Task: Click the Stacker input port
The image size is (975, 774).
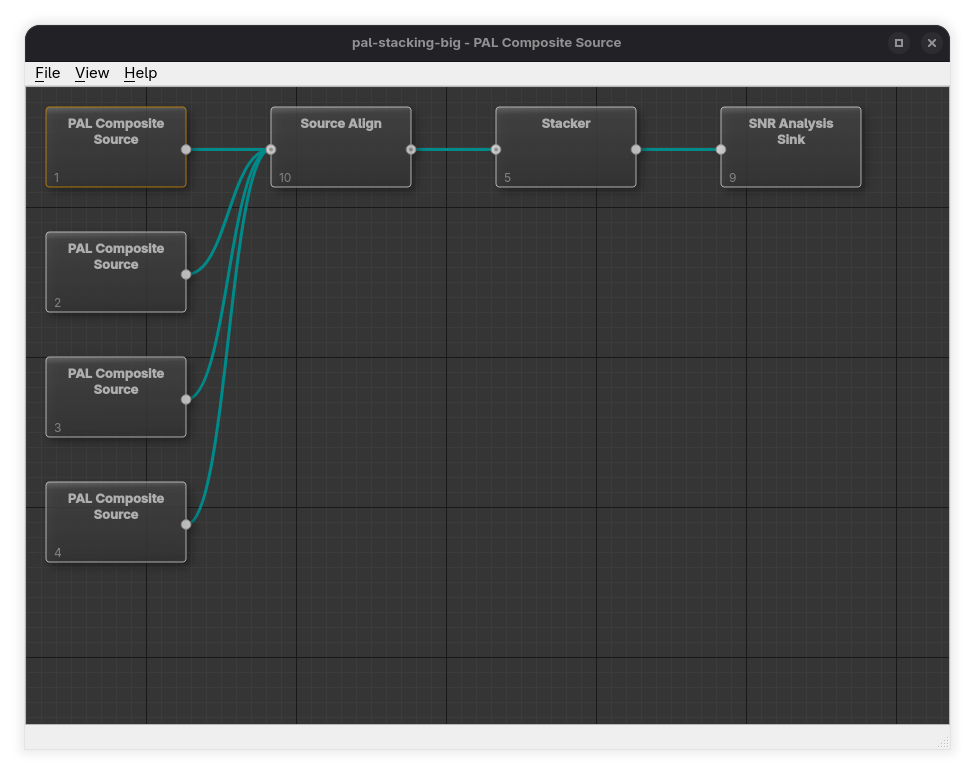Action: 496,149
